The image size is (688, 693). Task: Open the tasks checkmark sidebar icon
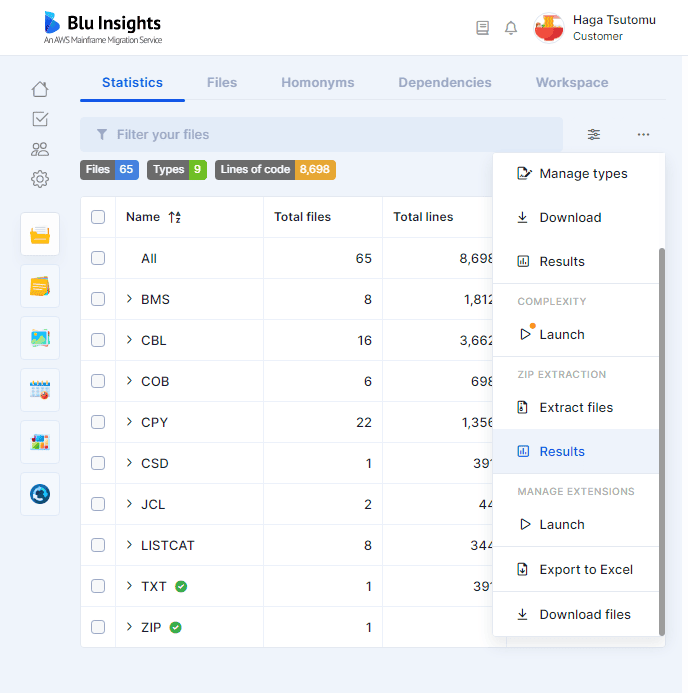click(x=40, y=119)
